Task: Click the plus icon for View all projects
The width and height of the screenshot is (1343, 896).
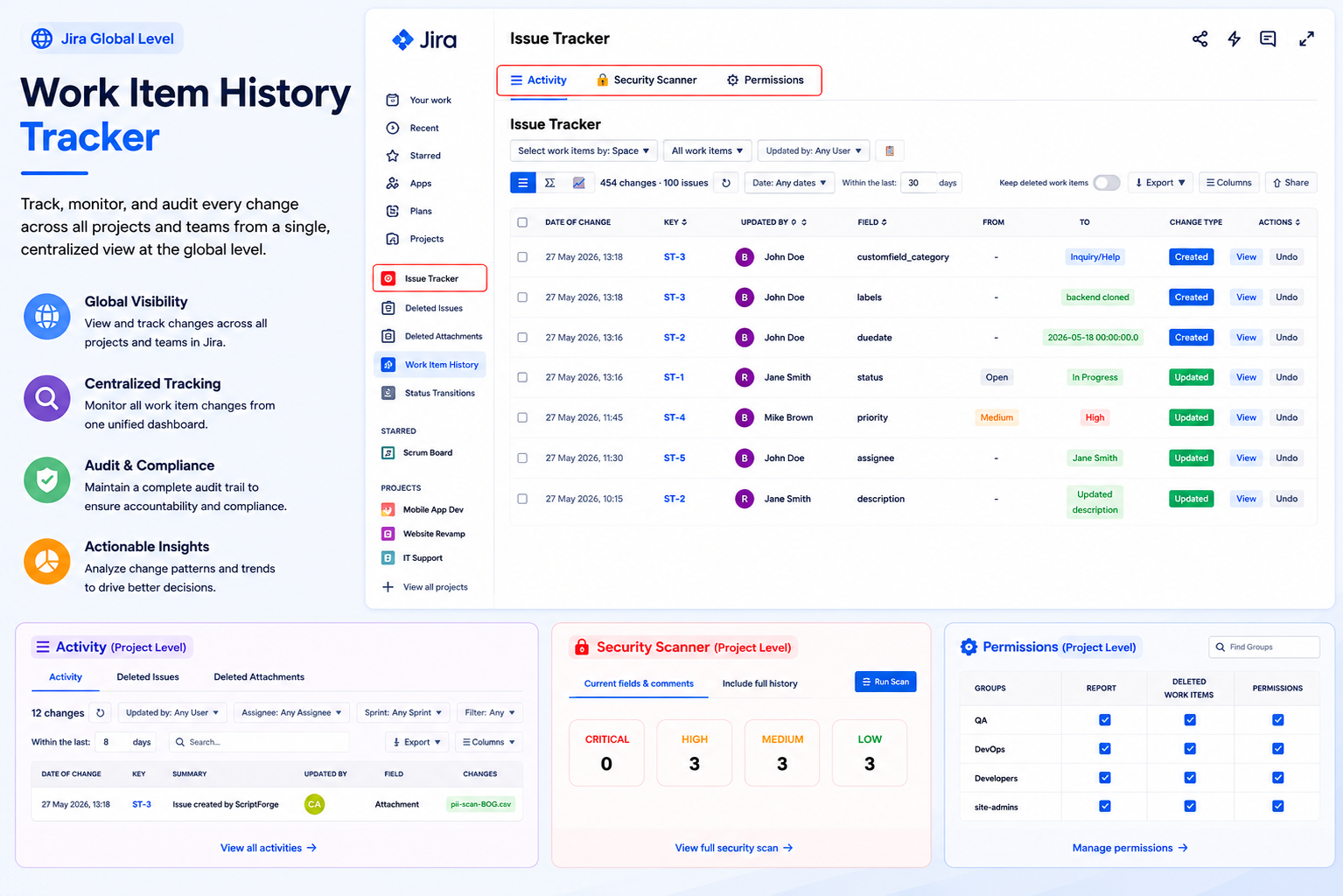Action: [388, 587]
